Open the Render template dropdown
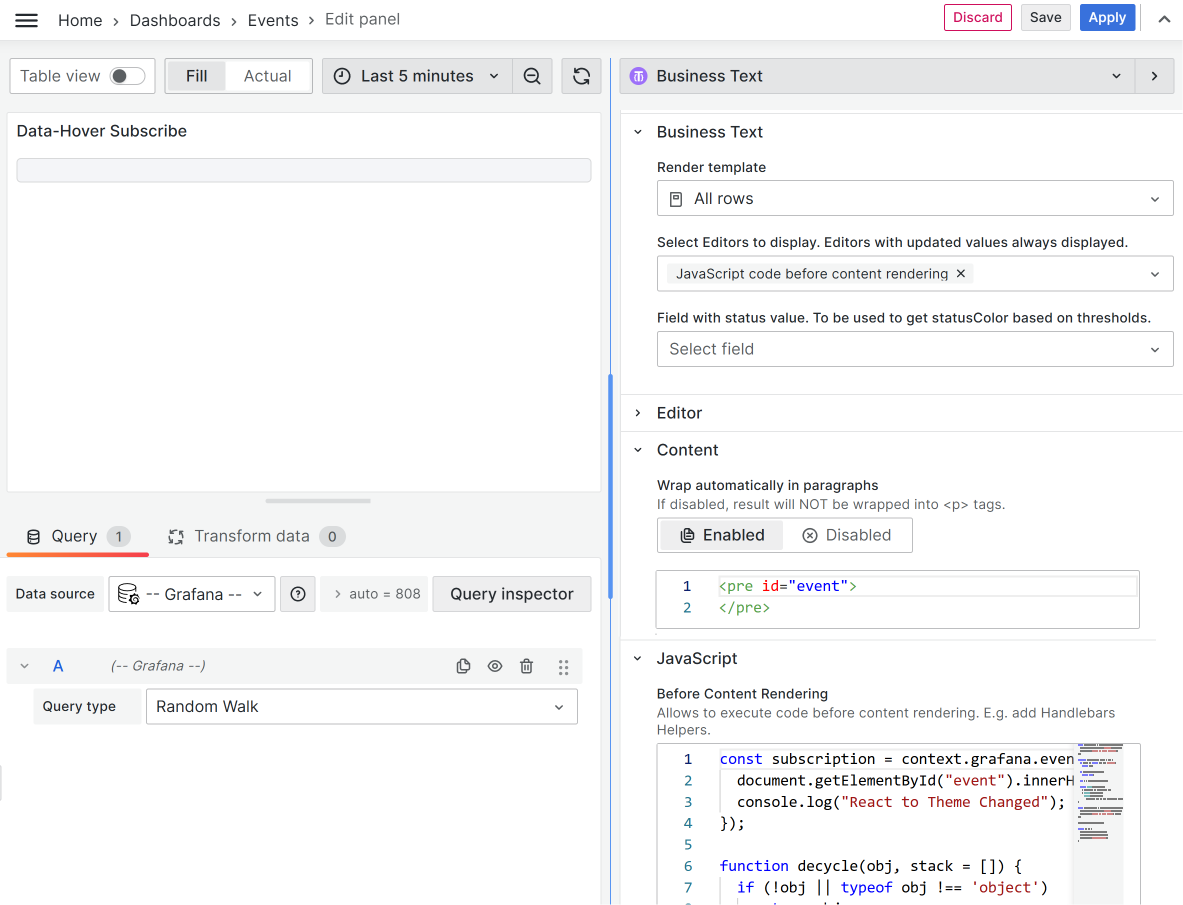 914,199
